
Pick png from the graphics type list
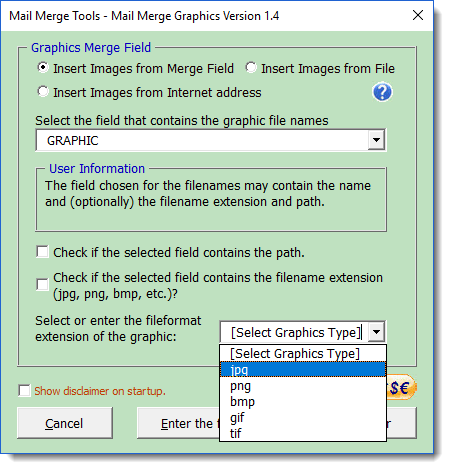coord(303,386)
